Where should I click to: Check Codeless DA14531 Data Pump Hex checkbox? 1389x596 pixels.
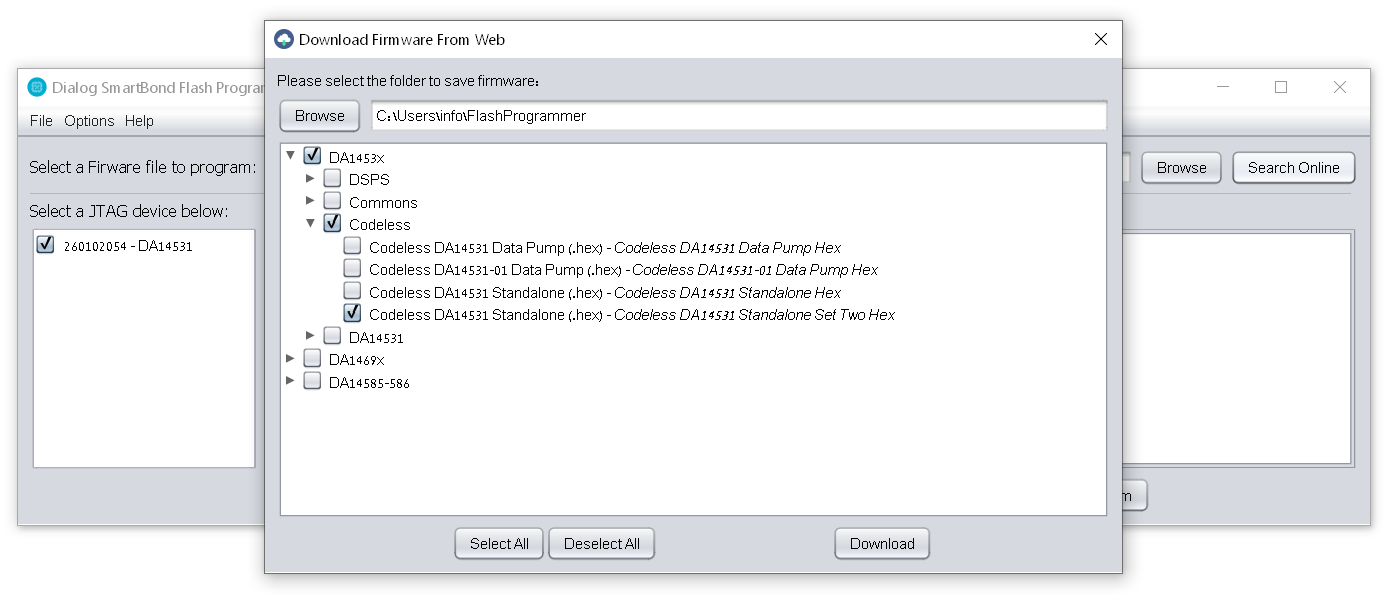pos(352,246)
